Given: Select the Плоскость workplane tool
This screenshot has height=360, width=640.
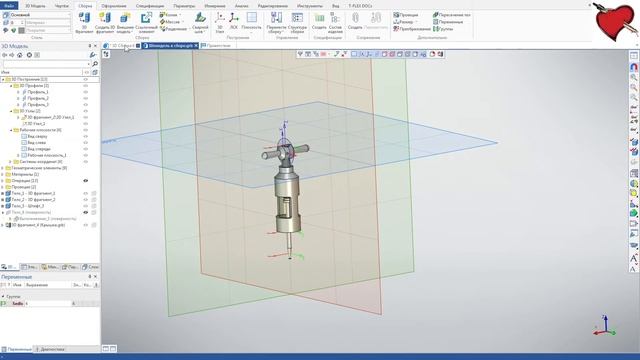Looking at the screenshot, I should (x=251, y=21).
